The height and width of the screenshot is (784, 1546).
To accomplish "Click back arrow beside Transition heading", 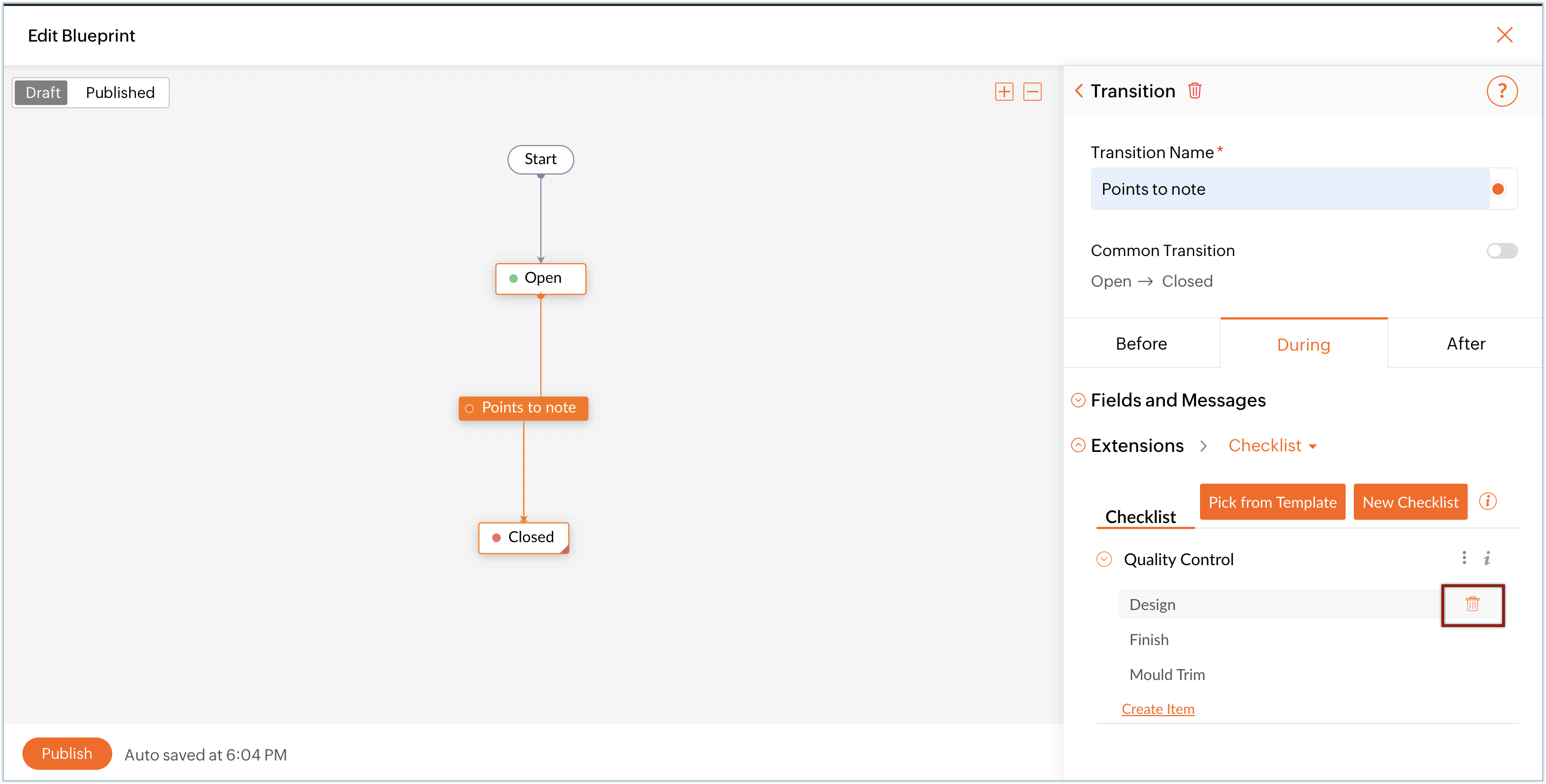I will click(1078, 91).
